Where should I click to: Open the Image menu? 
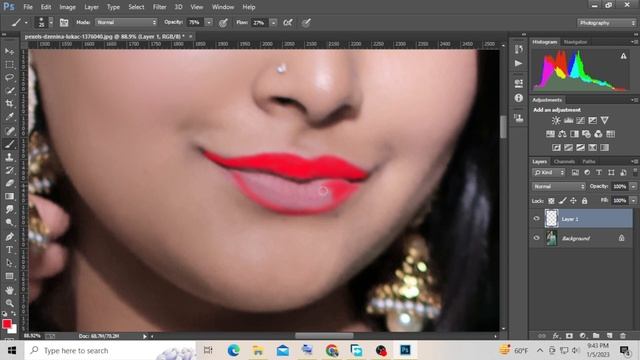[x=67, y=7]
